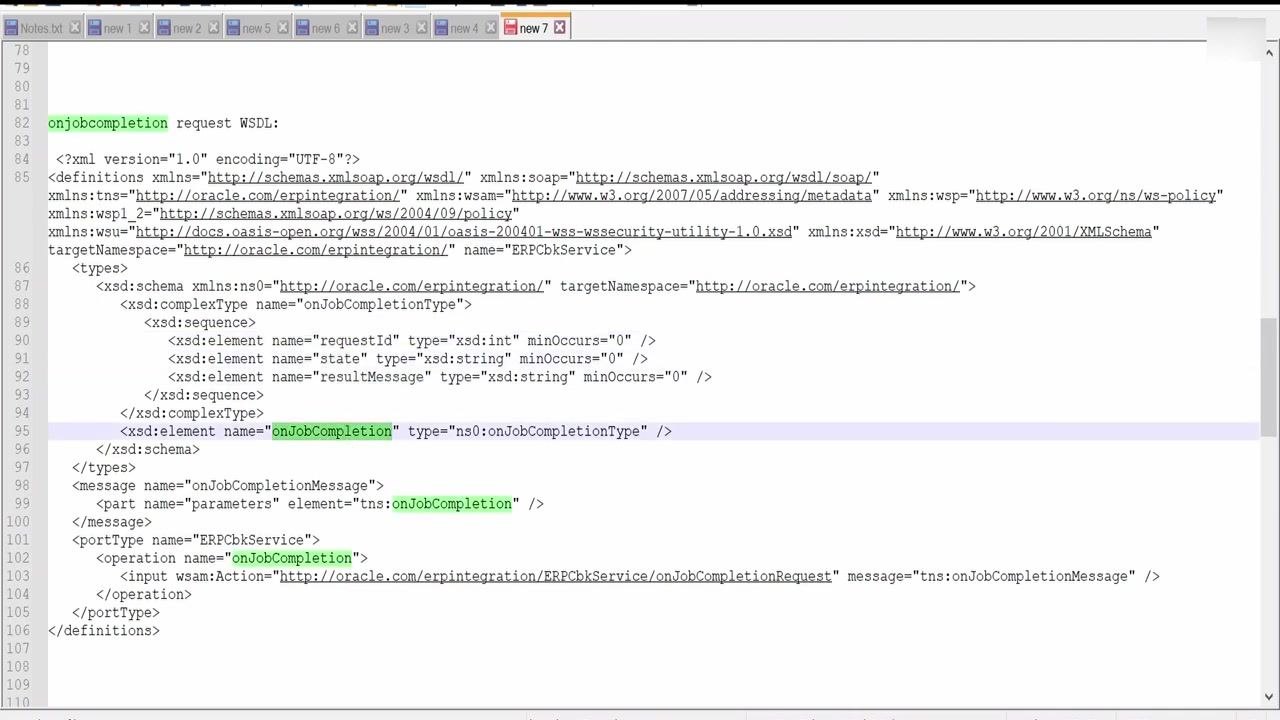The image size is (1280, 720).
Task: Click the 'requestId' element name
Action: 356,341
